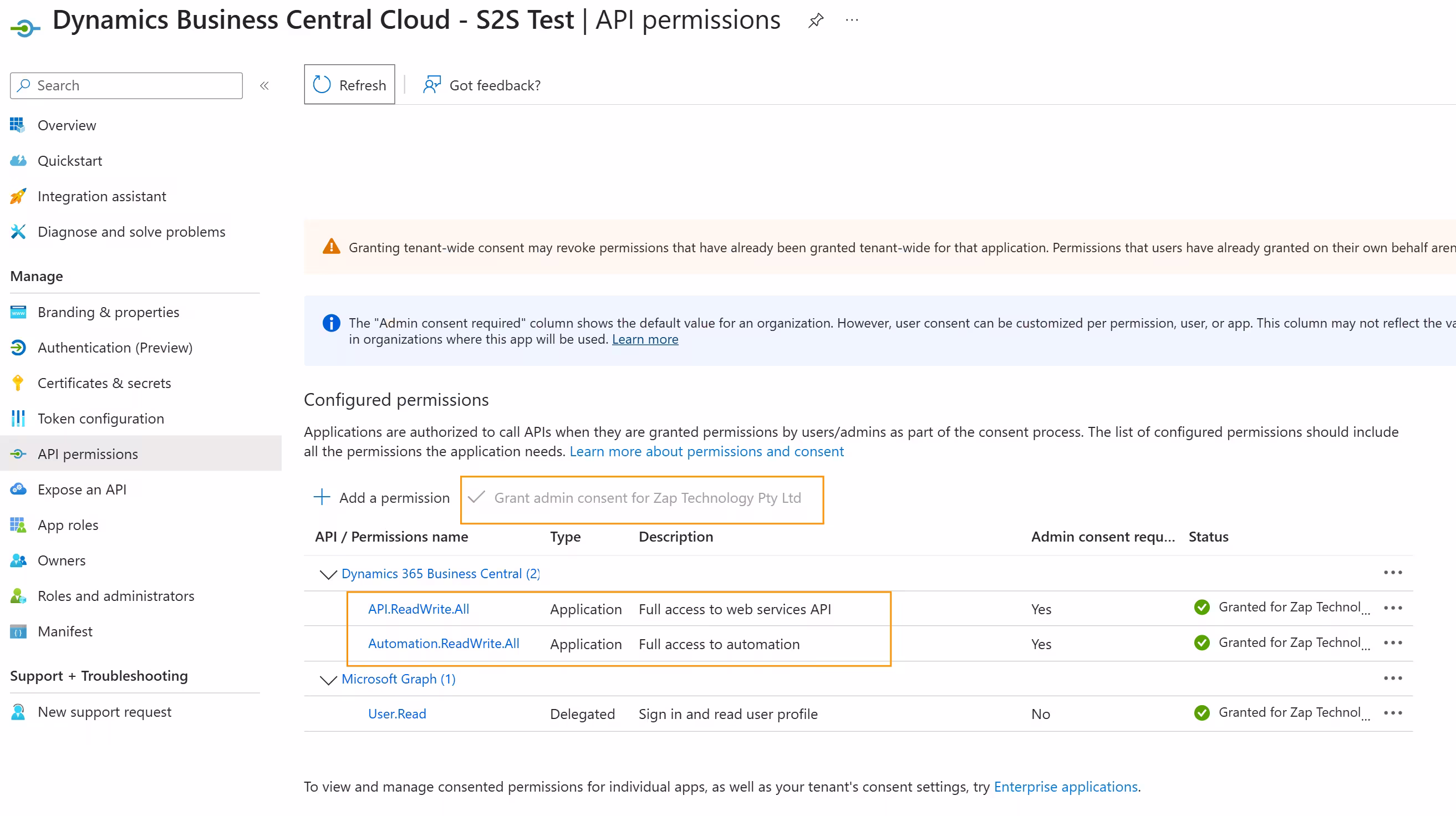Image resolution: width=1456 pixels, height=816 pixels.
Task: Pin the API permissions page
Action: point(816,21)
